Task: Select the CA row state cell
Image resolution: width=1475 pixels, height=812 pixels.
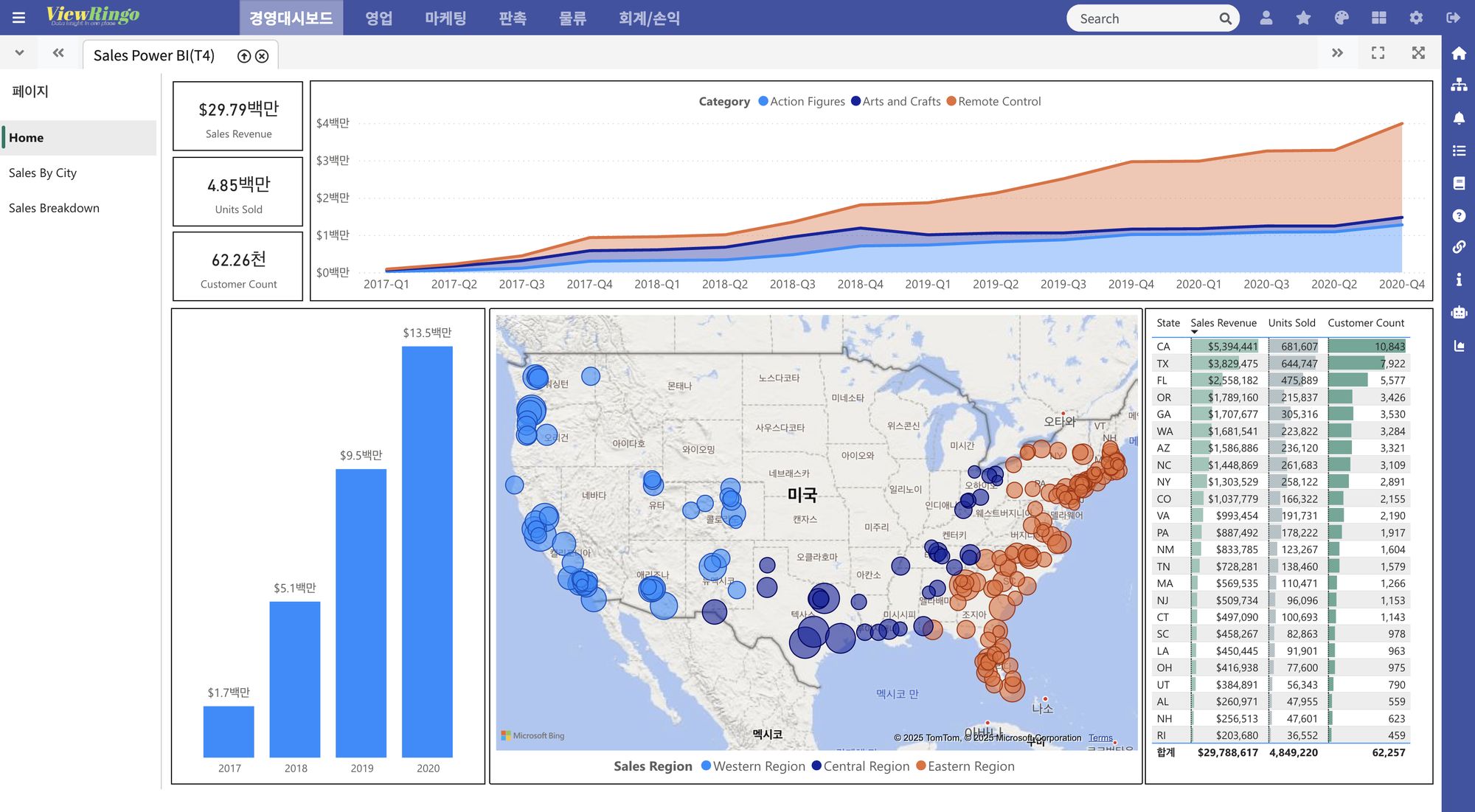Action: pos(1164,347)
